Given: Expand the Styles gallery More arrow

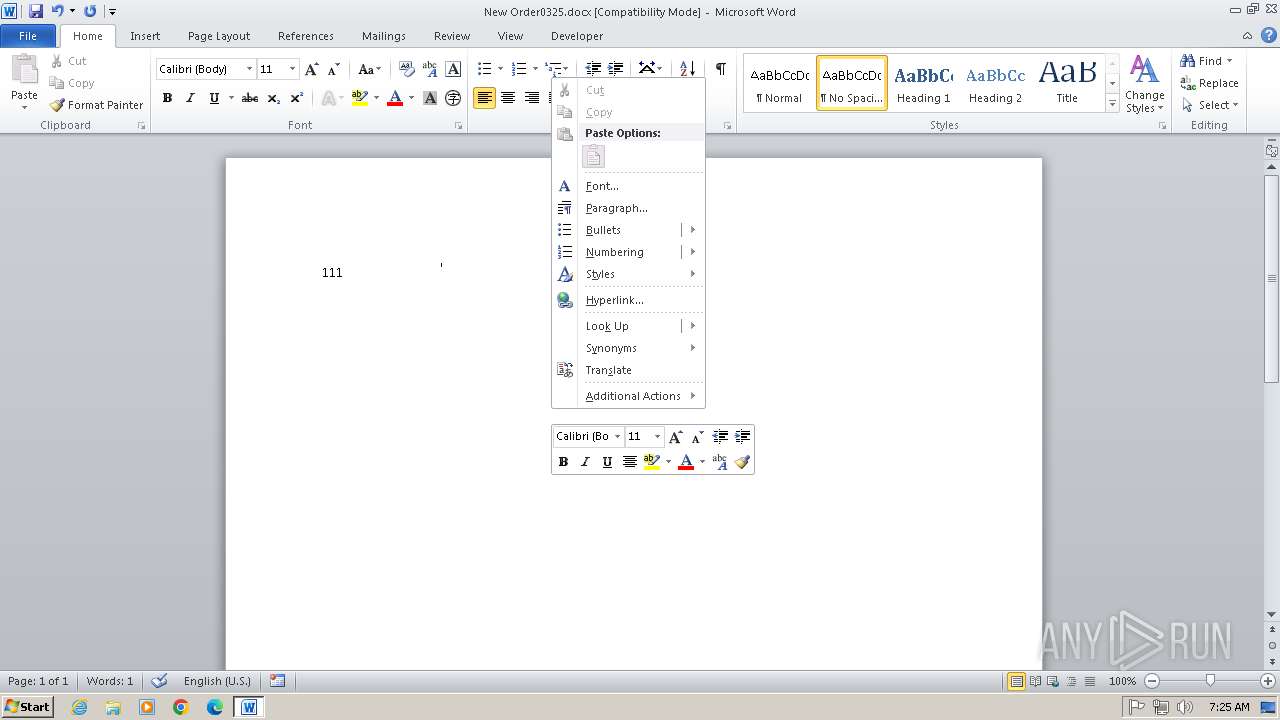Looking at the screenshot, I should [1112, 103].
